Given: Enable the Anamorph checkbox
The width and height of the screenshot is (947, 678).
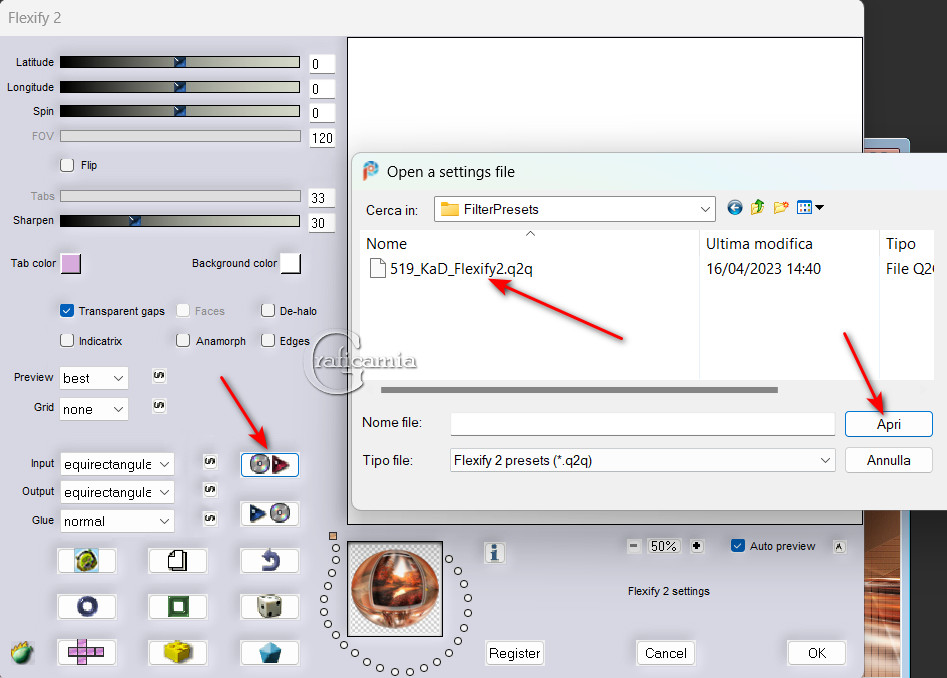Looking at the screenshot, I should [183, 341].
